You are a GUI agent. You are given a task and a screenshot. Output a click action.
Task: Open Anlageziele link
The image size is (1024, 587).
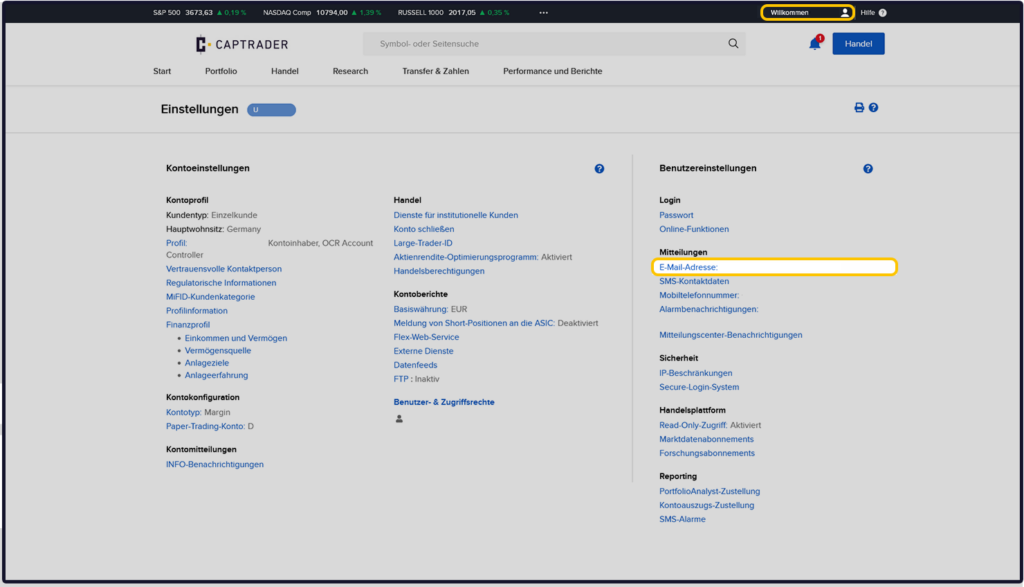[x=206, y=363]
